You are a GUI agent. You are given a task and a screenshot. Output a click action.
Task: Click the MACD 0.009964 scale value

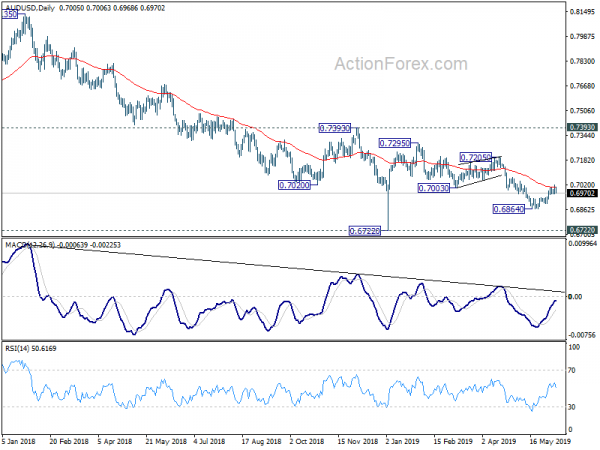point(583,243)
